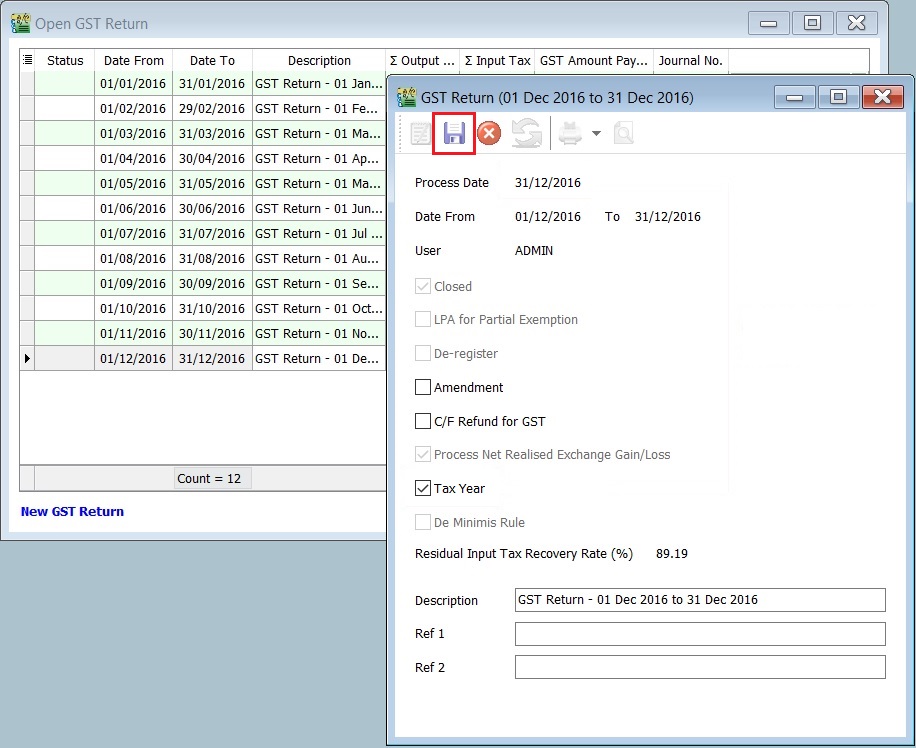The width and height of the screenshot is (916, 748).
Task: Sort by the Date From column header
Action: click(133, 60)
